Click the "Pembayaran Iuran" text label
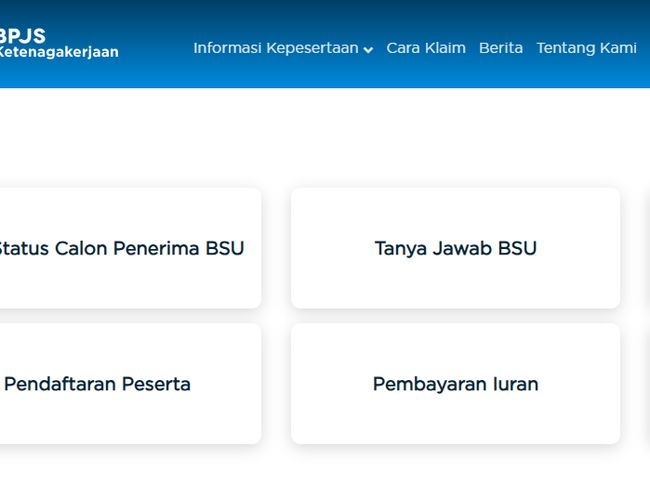The width and height of the screenshot is (650, 485). [x=455, y=384]
